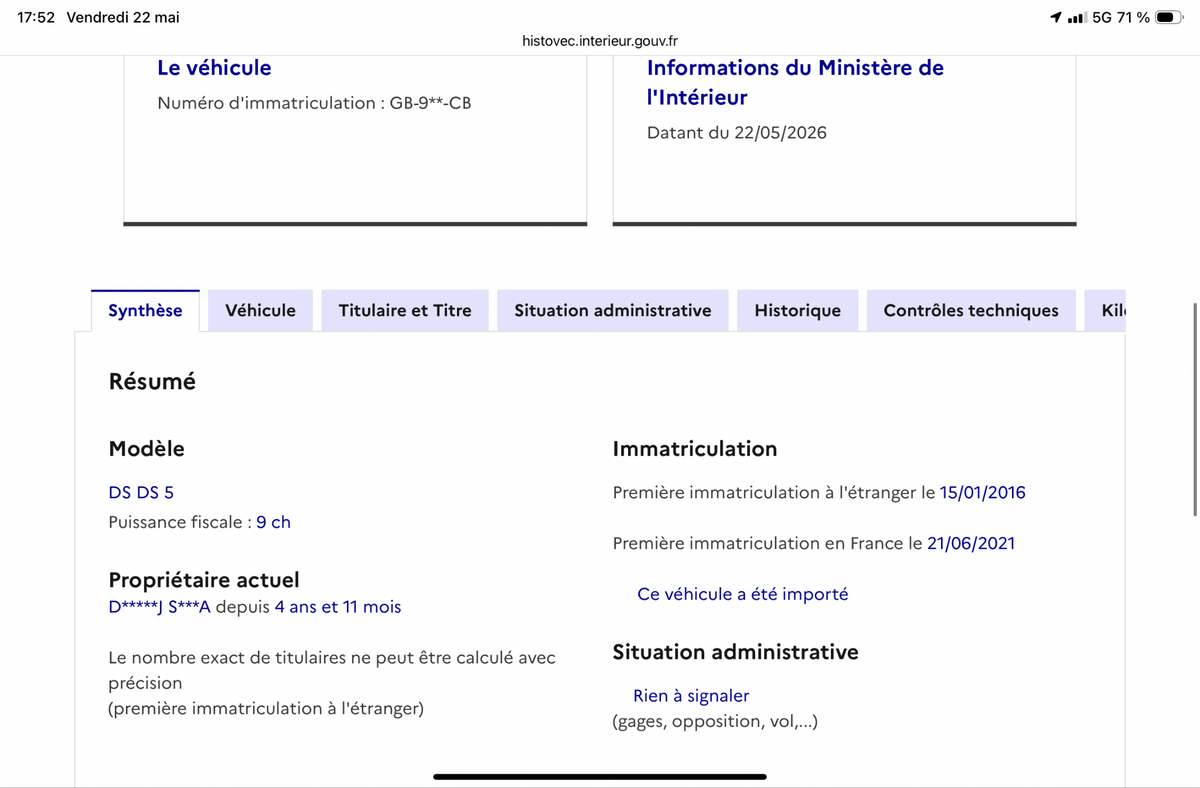Click Datant du 22/05/2026 text
This screenshot has height=788, width=1200.
click(x=737, y=133)
